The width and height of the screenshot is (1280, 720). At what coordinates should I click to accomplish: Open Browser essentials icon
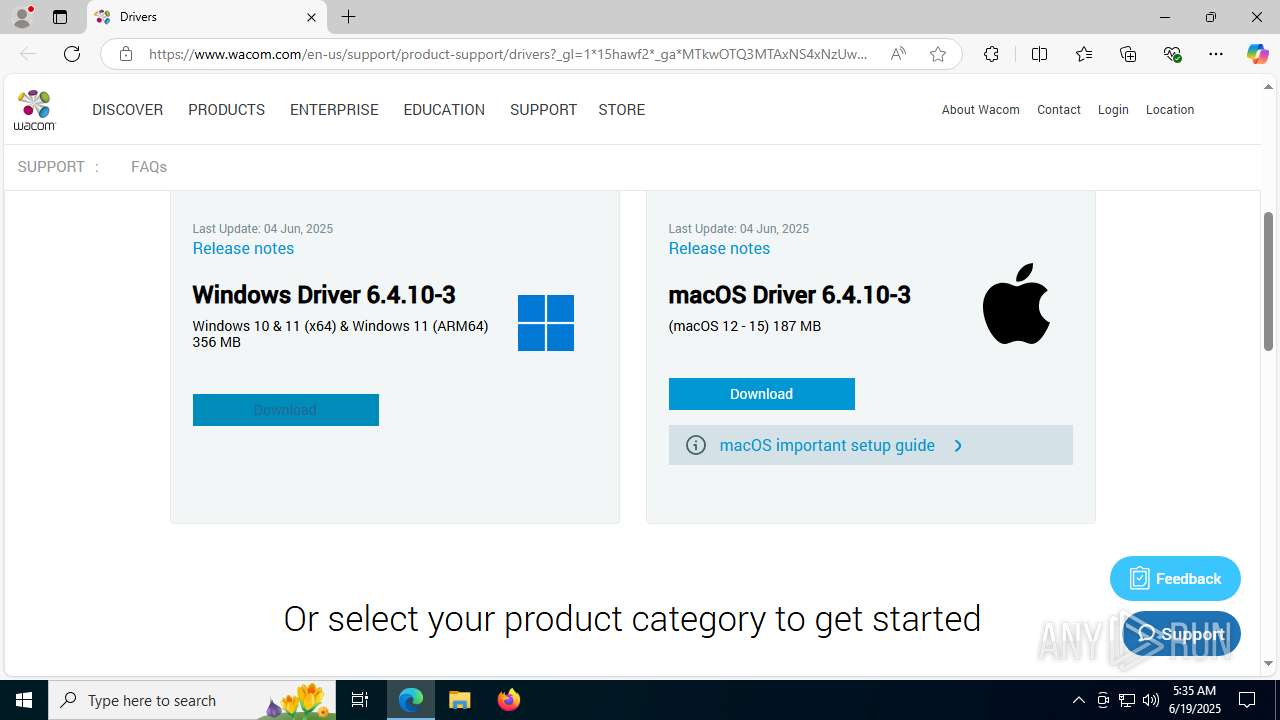point(1172,54)
